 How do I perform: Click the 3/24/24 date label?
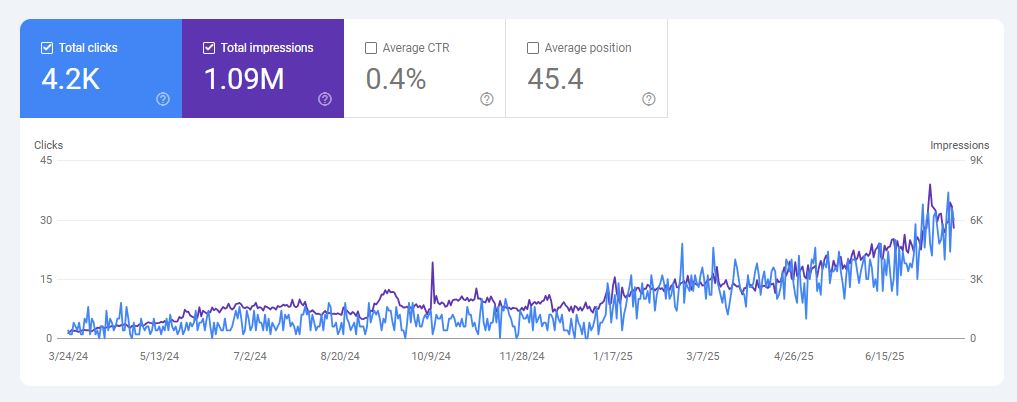point(66,355)
